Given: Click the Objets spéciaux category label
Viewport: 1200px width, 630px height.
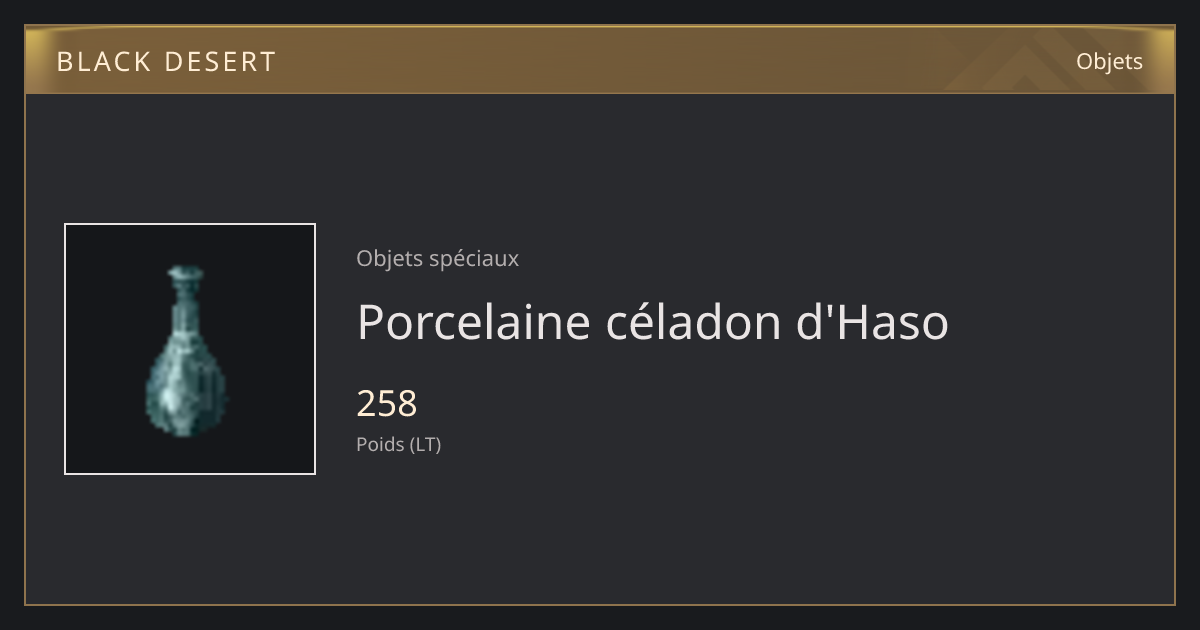Looking at the screenshot, I should click(x=437, y=258).
